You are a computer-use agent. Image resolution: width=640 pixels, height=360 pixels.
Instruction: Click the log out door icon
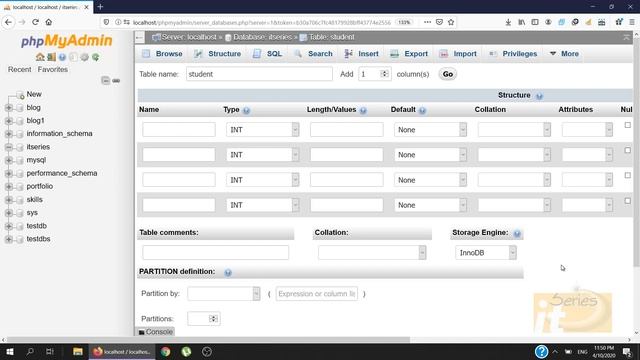[51, 57]
